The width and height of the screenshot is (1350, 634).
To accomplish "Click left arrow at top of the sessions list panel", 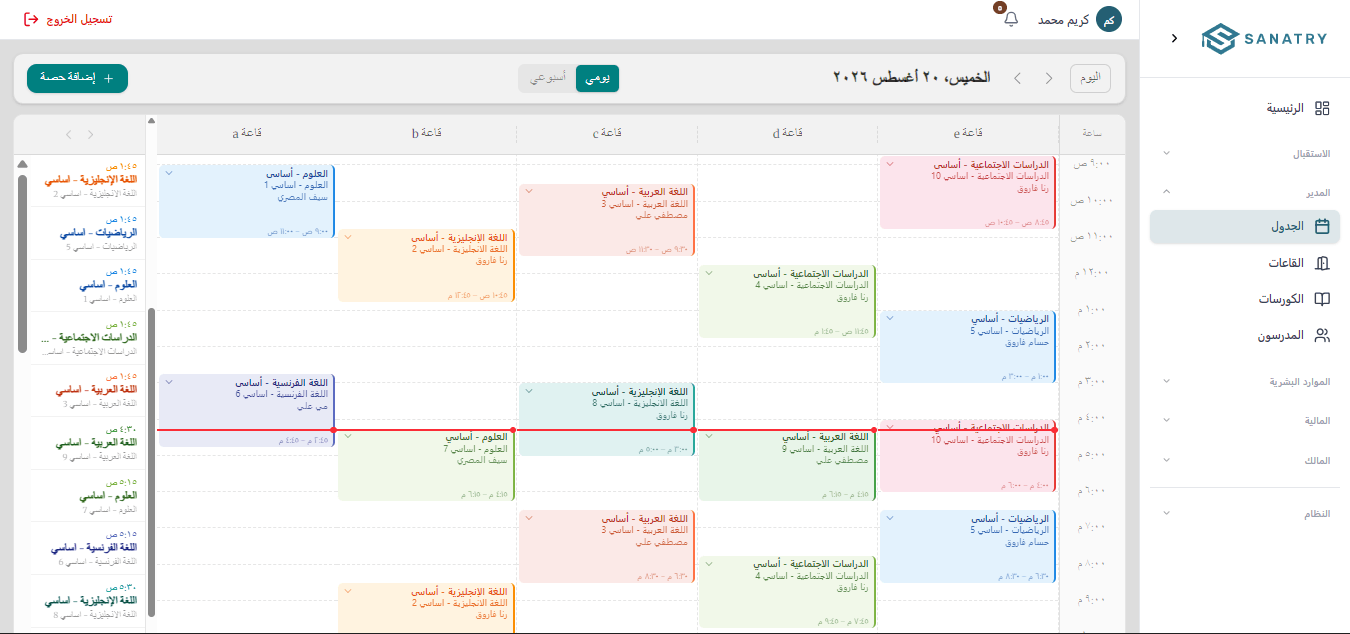I will coord(68,134).
